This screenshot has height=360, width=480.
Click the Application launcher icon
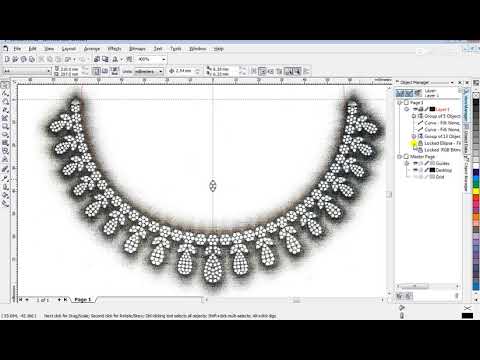pyautogui.click(x=115, y=59)
